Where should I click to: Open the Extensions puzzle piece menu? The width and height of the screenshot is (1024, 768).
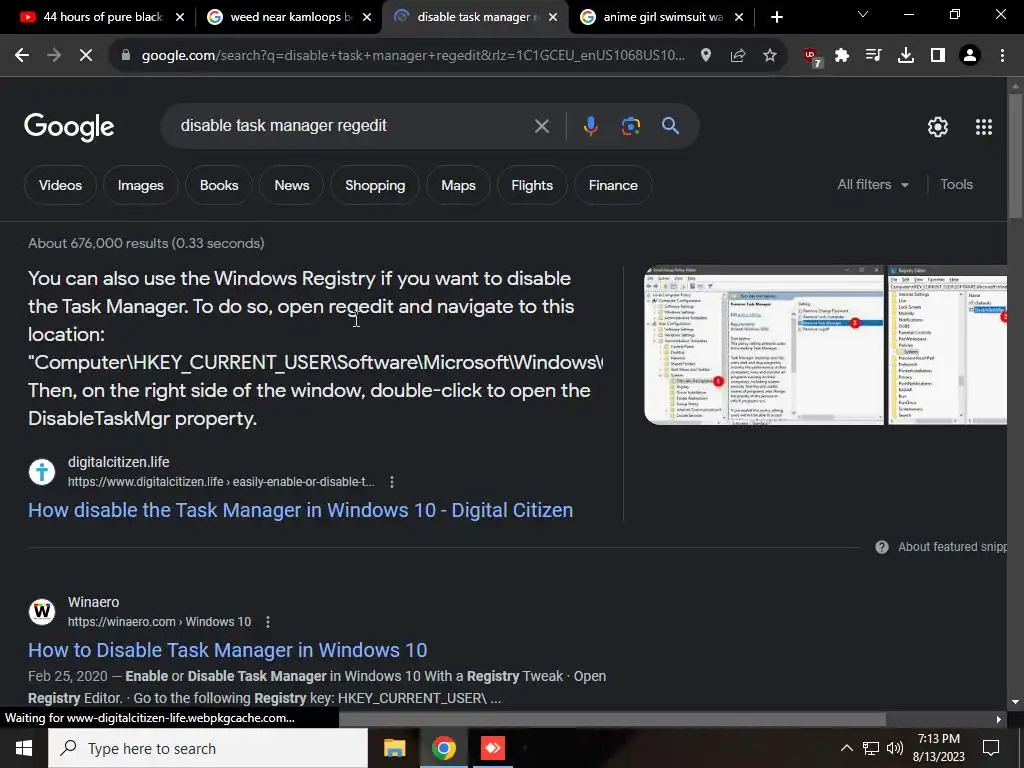[842, 56]
